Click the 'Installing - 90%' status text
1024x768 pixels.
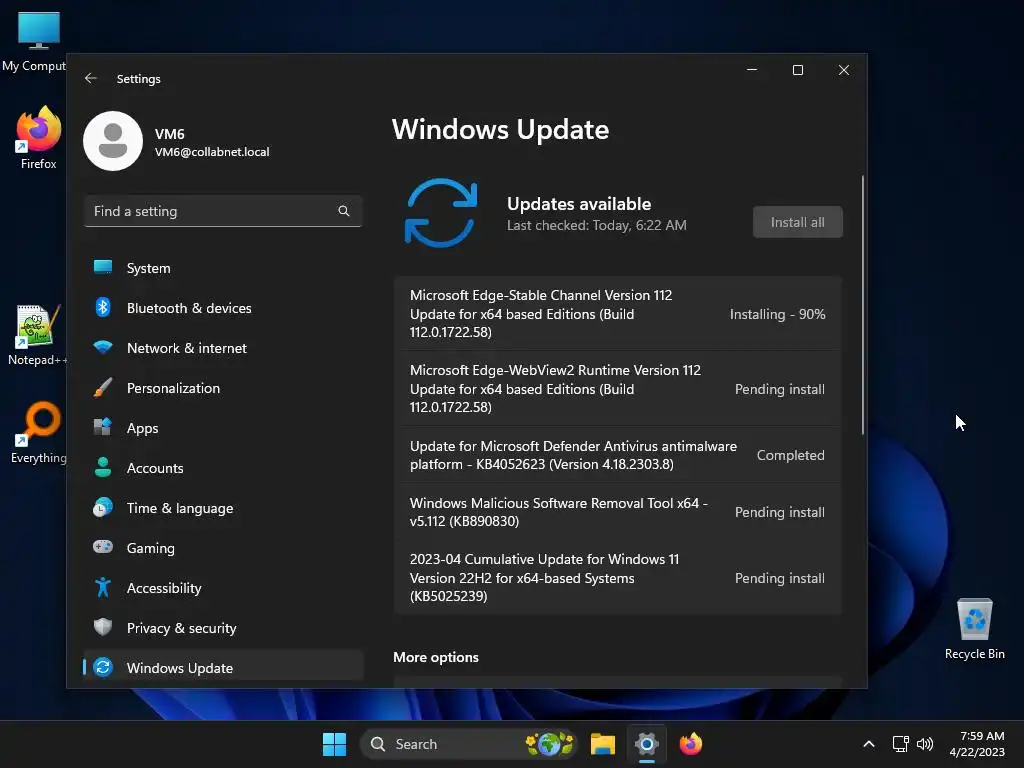(777, 314)
